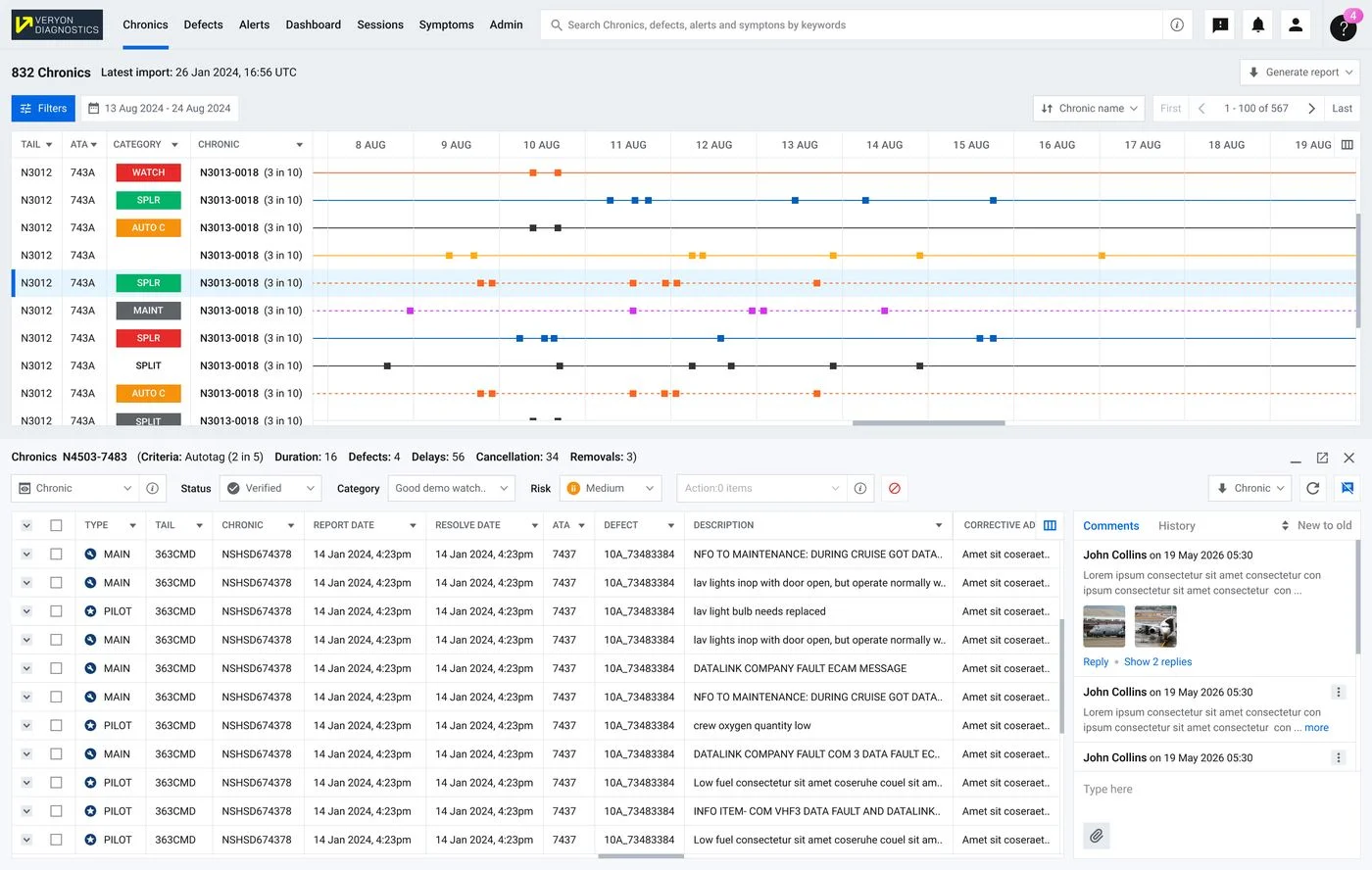Open the notifications bell
This screenshot has width=1372, height=870.
[x=1258, y=25]
